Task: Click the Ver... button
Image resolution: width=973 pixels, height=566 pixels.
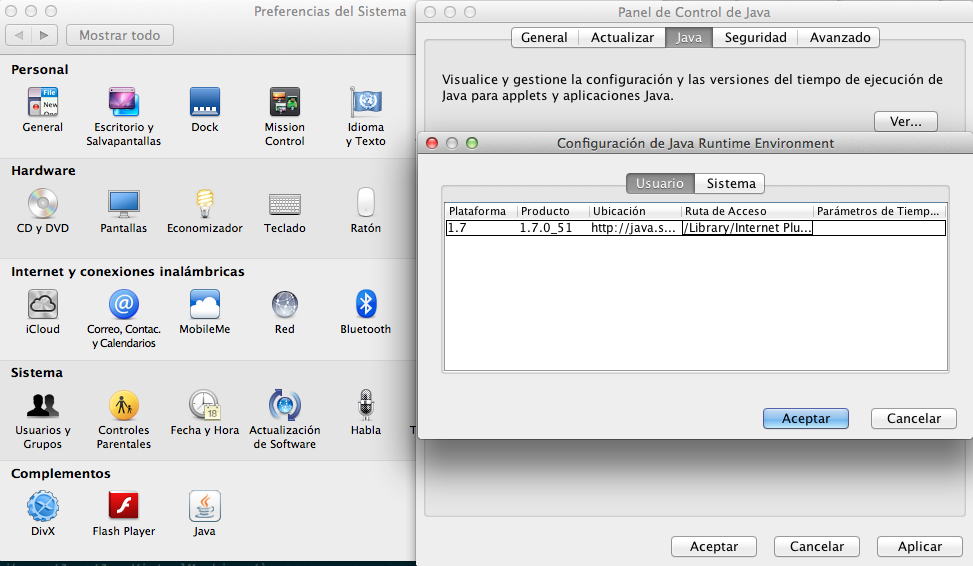Action: click(x=905, y=121)
